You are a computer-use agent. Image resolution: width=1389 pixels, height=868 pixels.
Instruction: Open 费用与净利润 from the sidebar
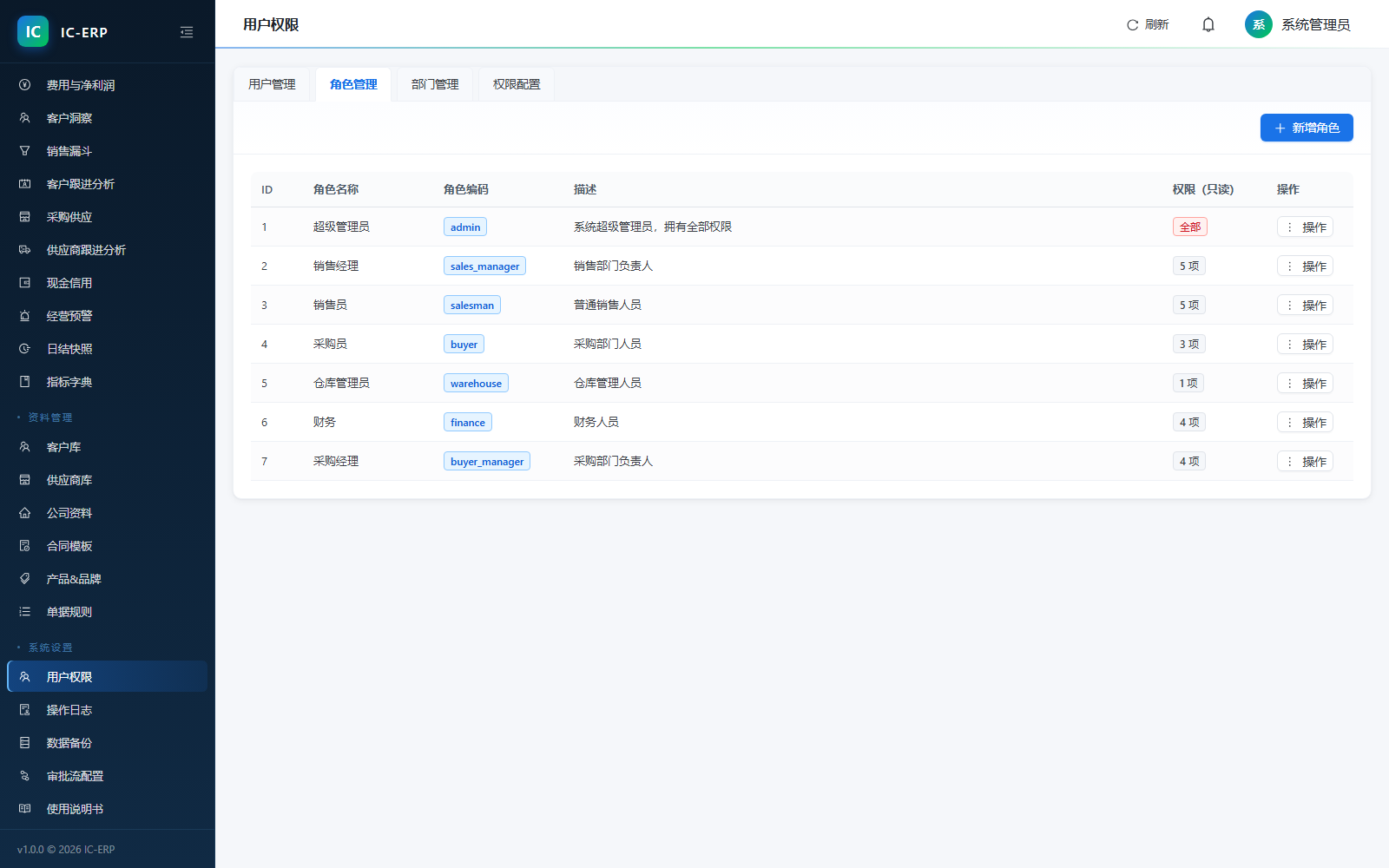[108, 85]
